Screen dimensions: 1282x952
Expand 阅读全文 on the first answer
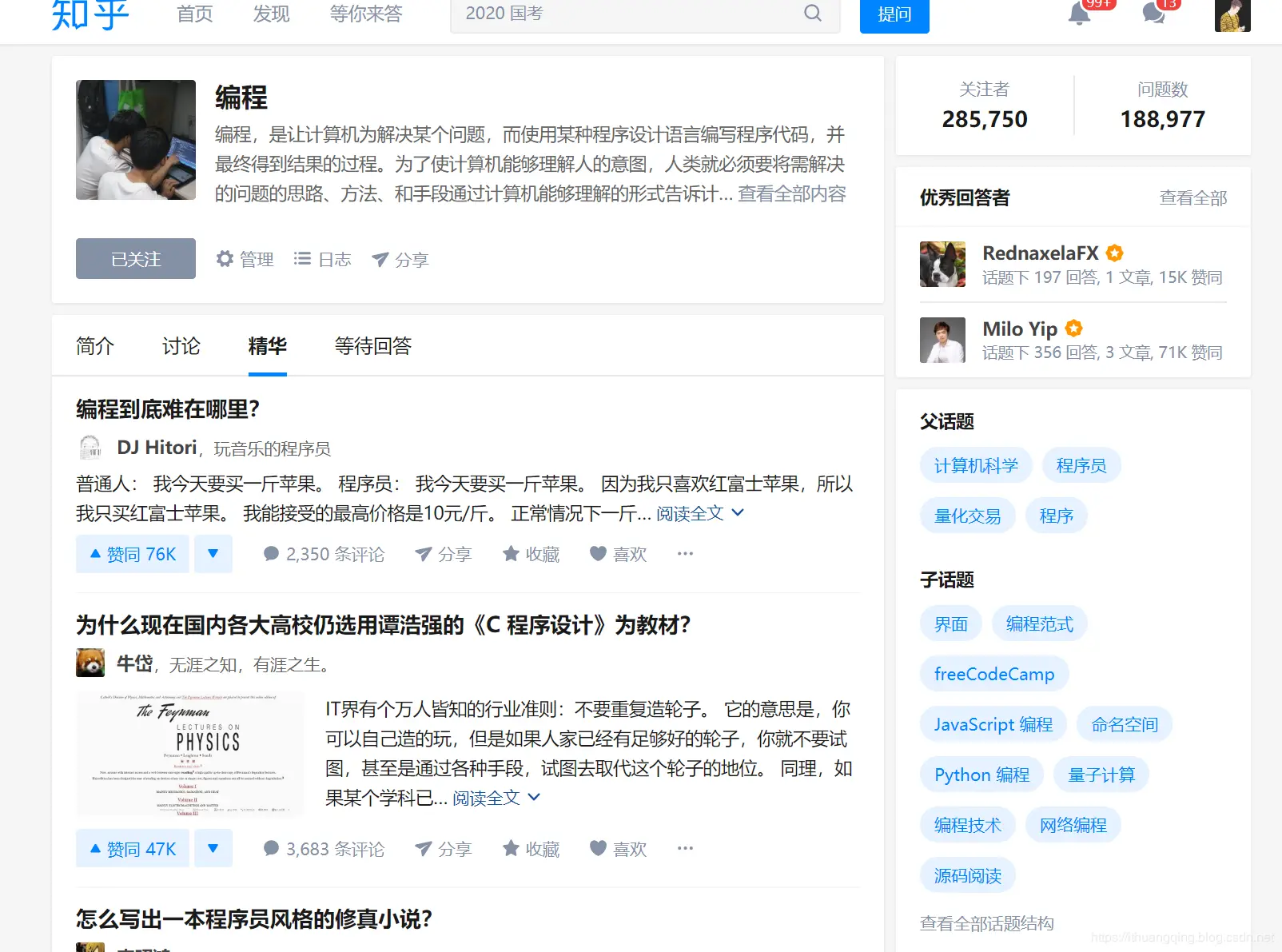(x=691, y=513)
